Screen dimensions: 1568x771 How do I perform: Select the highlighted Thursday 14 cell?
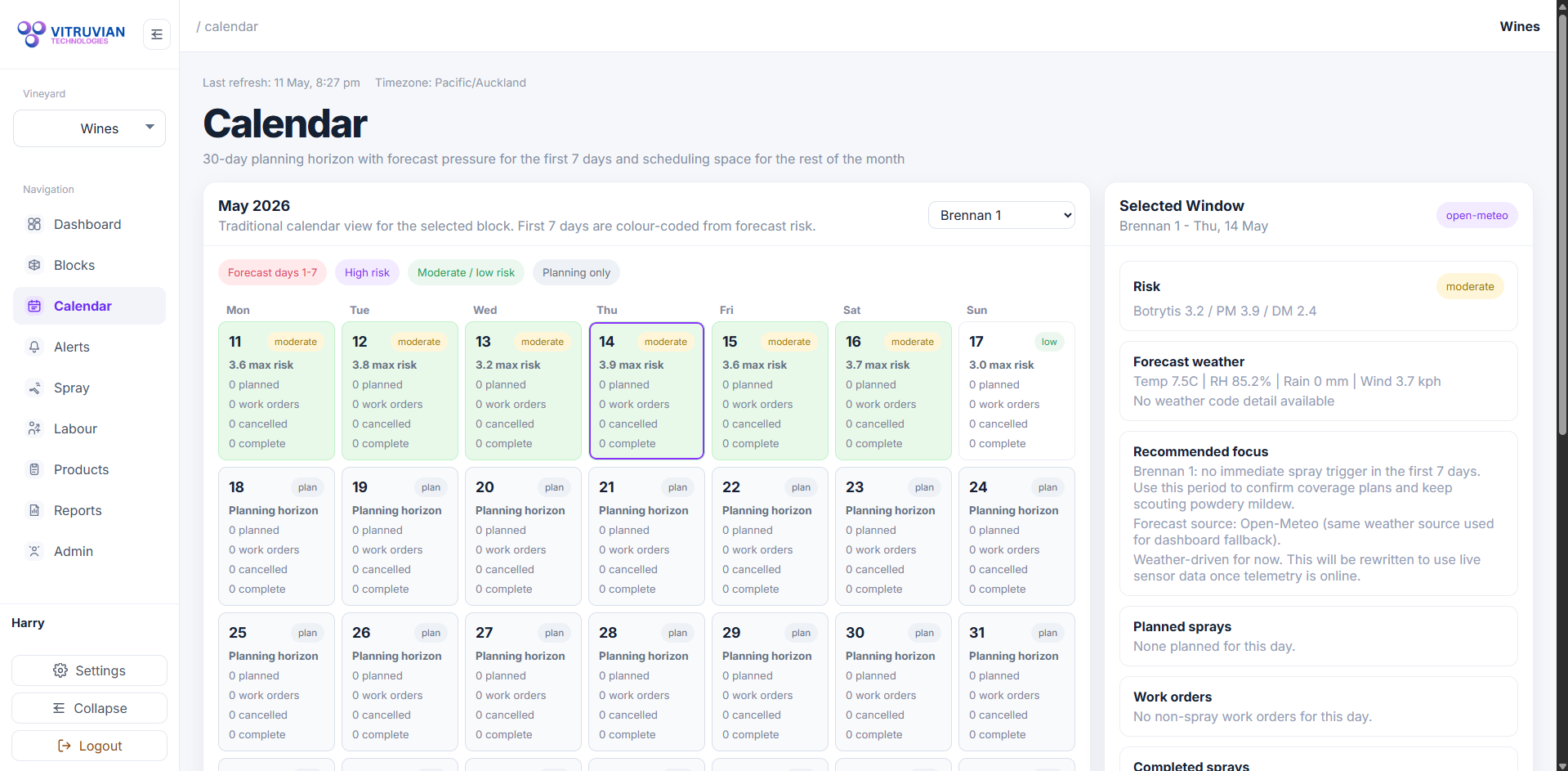646,391
